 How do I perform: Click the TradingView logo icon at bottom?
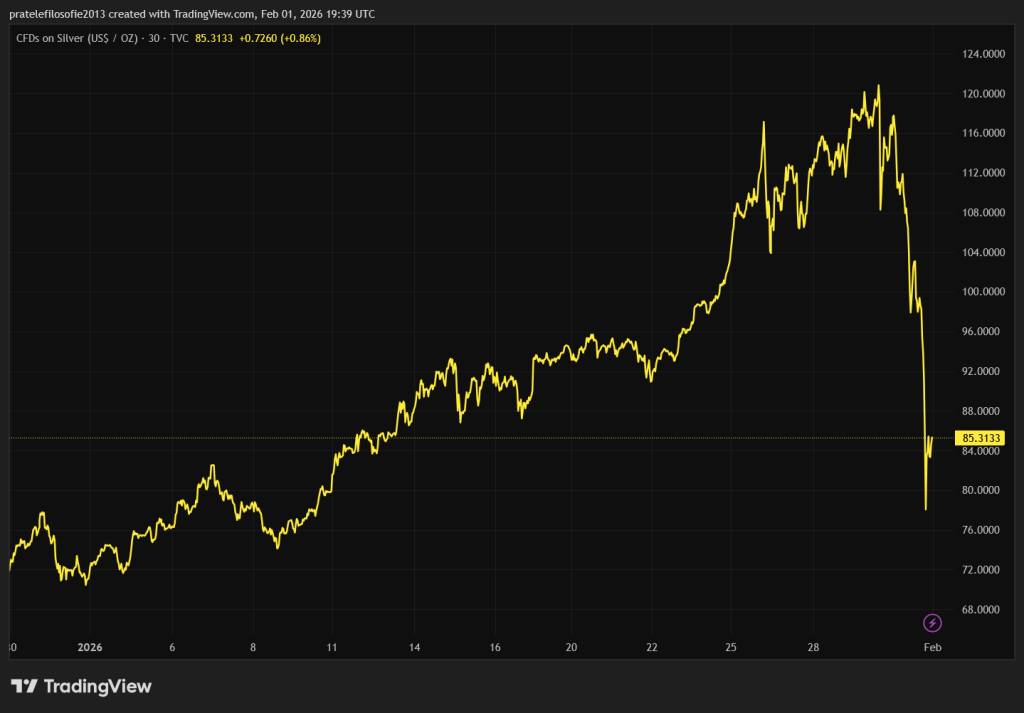(x=25, y=686)
